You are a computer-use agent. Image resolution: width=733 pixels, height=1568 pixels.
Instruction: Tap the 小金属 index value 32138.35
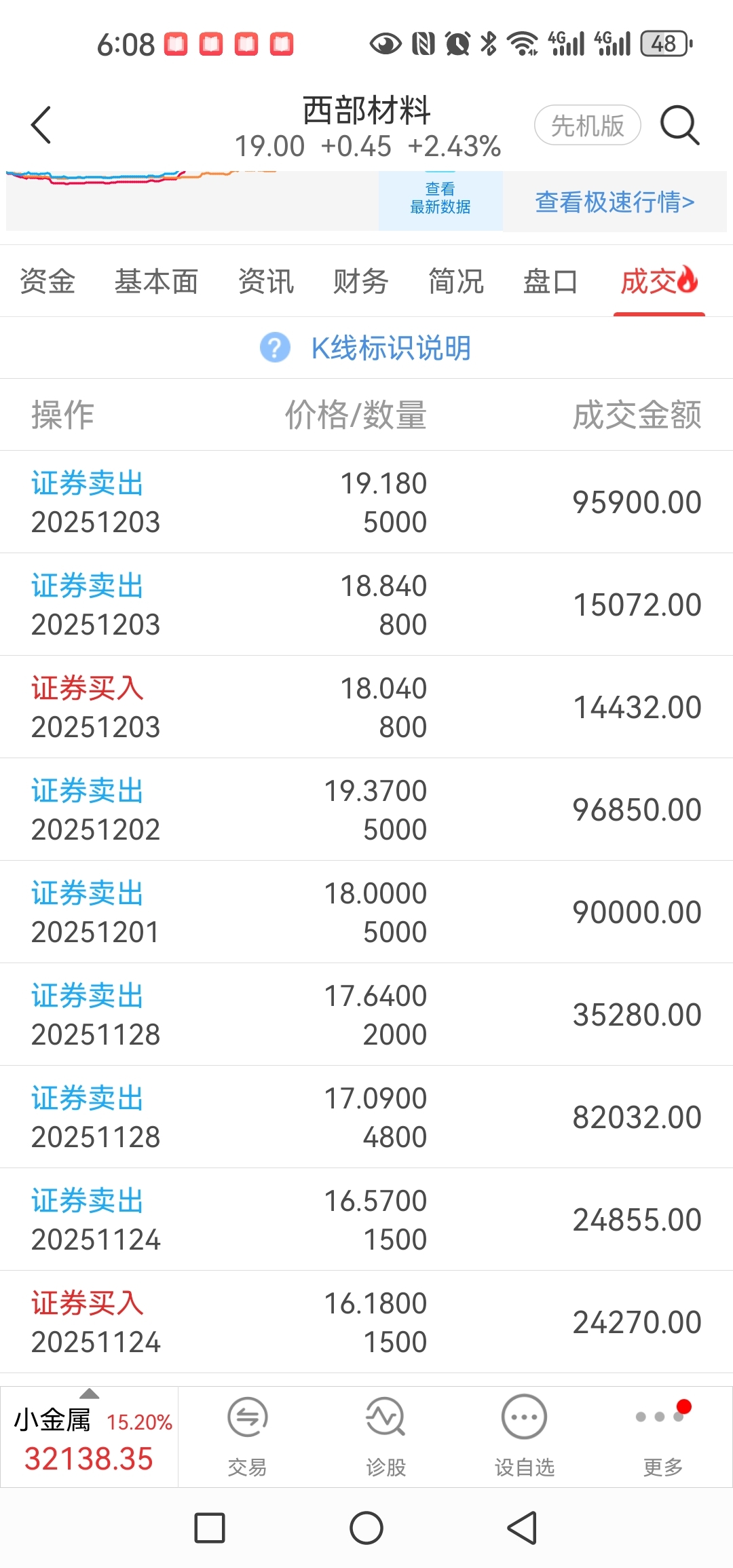(x=89, y=1459)
